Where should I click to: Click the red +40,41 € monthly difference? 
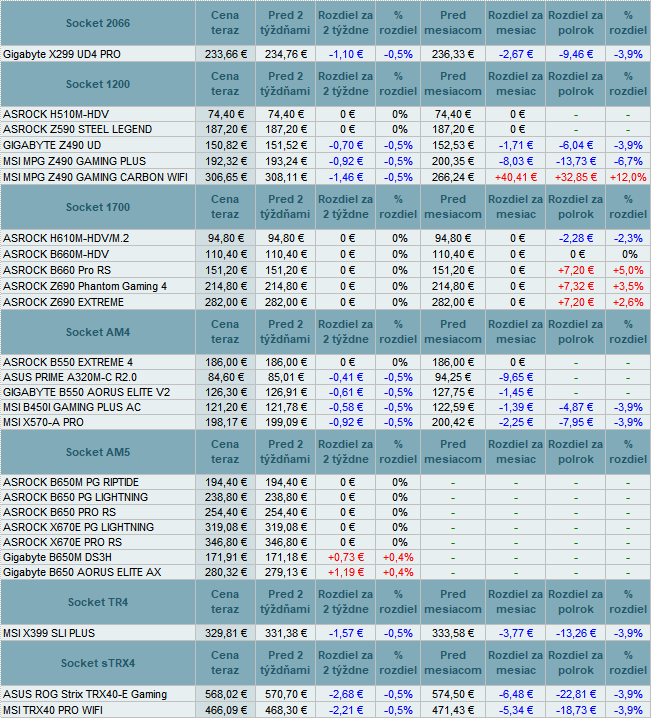point(515,177)
